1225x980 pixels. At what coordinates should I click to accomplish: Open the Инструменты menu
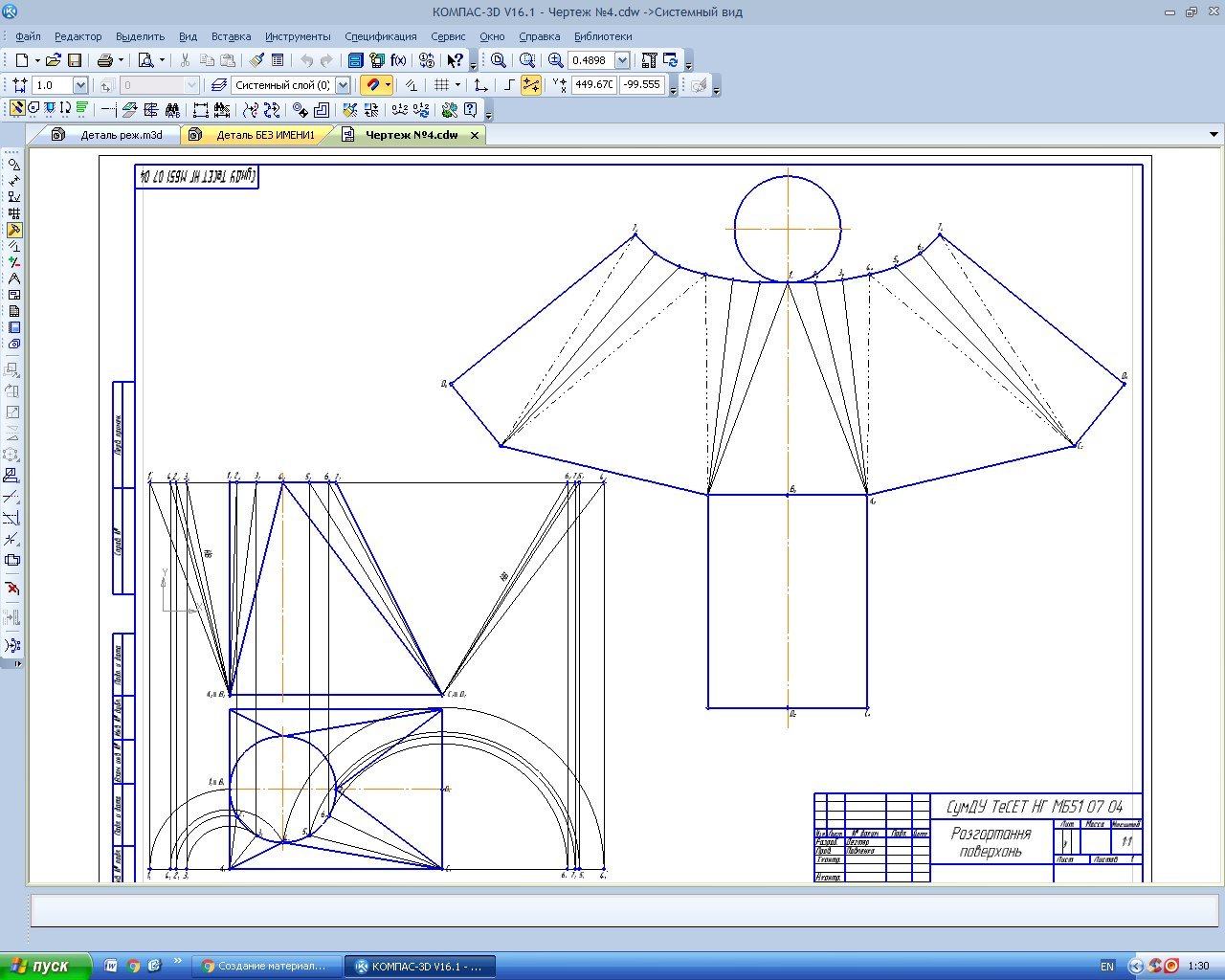point(298,36)
